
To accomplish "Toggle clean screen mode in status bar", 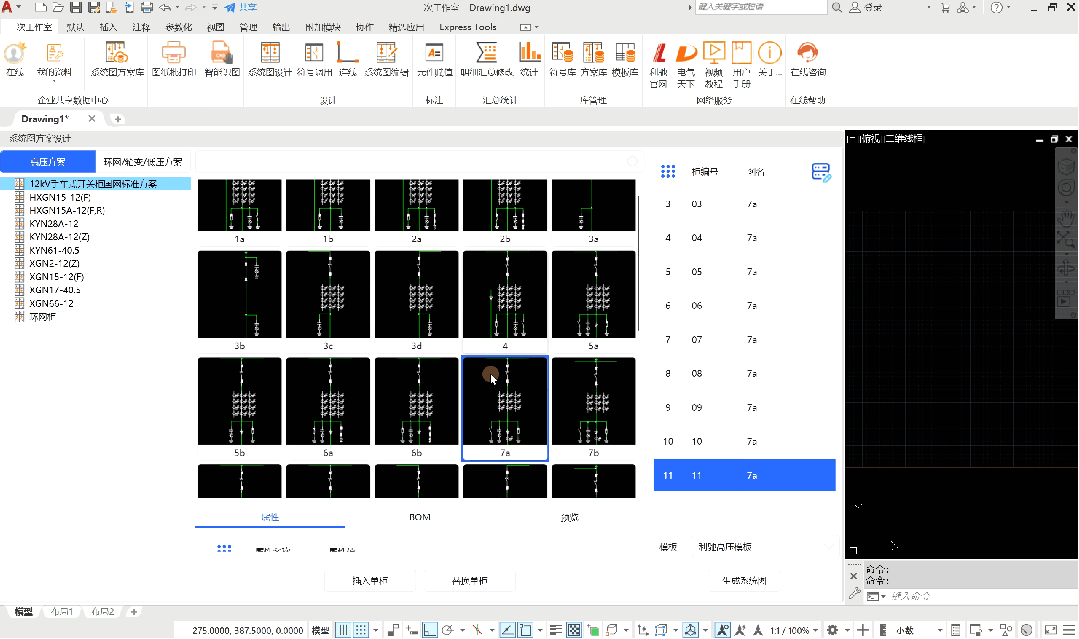I will click(1051, 630).
